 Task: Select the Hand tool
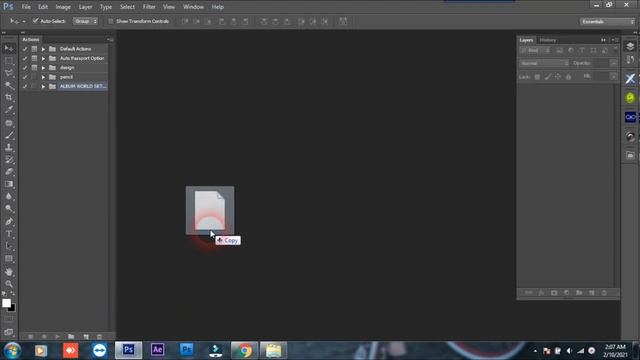[x=9, y=272]
